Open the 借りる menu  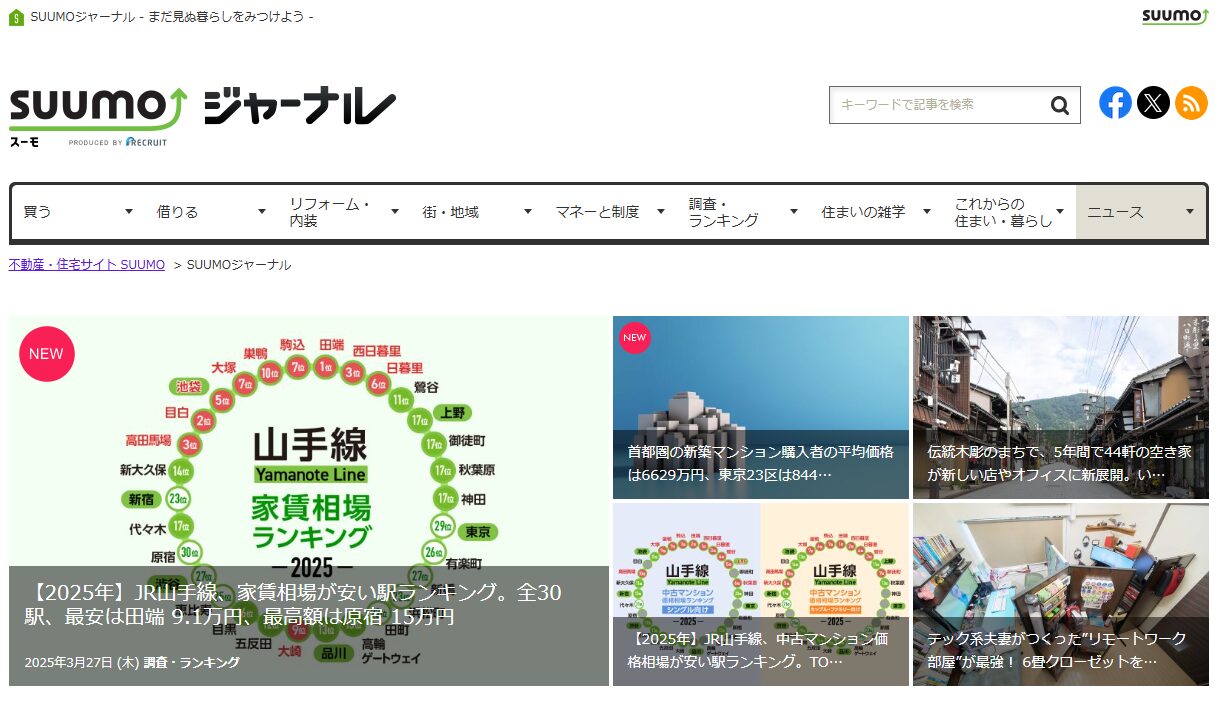click(x=211, y=212)
